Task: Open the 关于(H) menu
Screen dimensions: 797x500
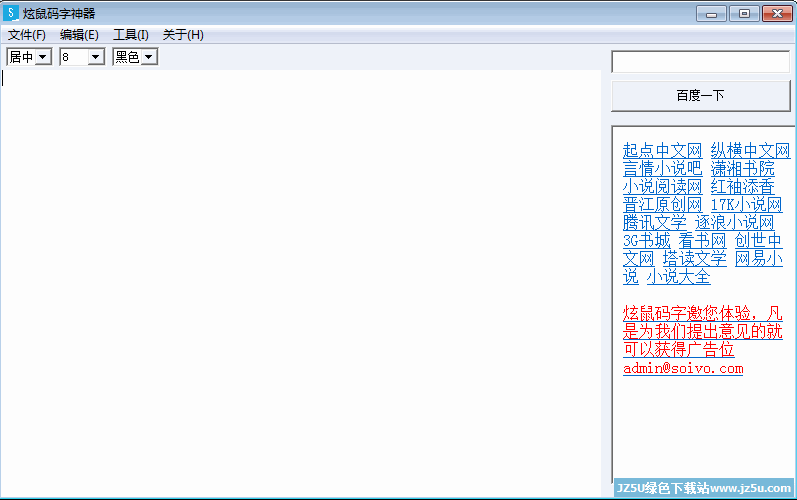Action: (183, 35)
